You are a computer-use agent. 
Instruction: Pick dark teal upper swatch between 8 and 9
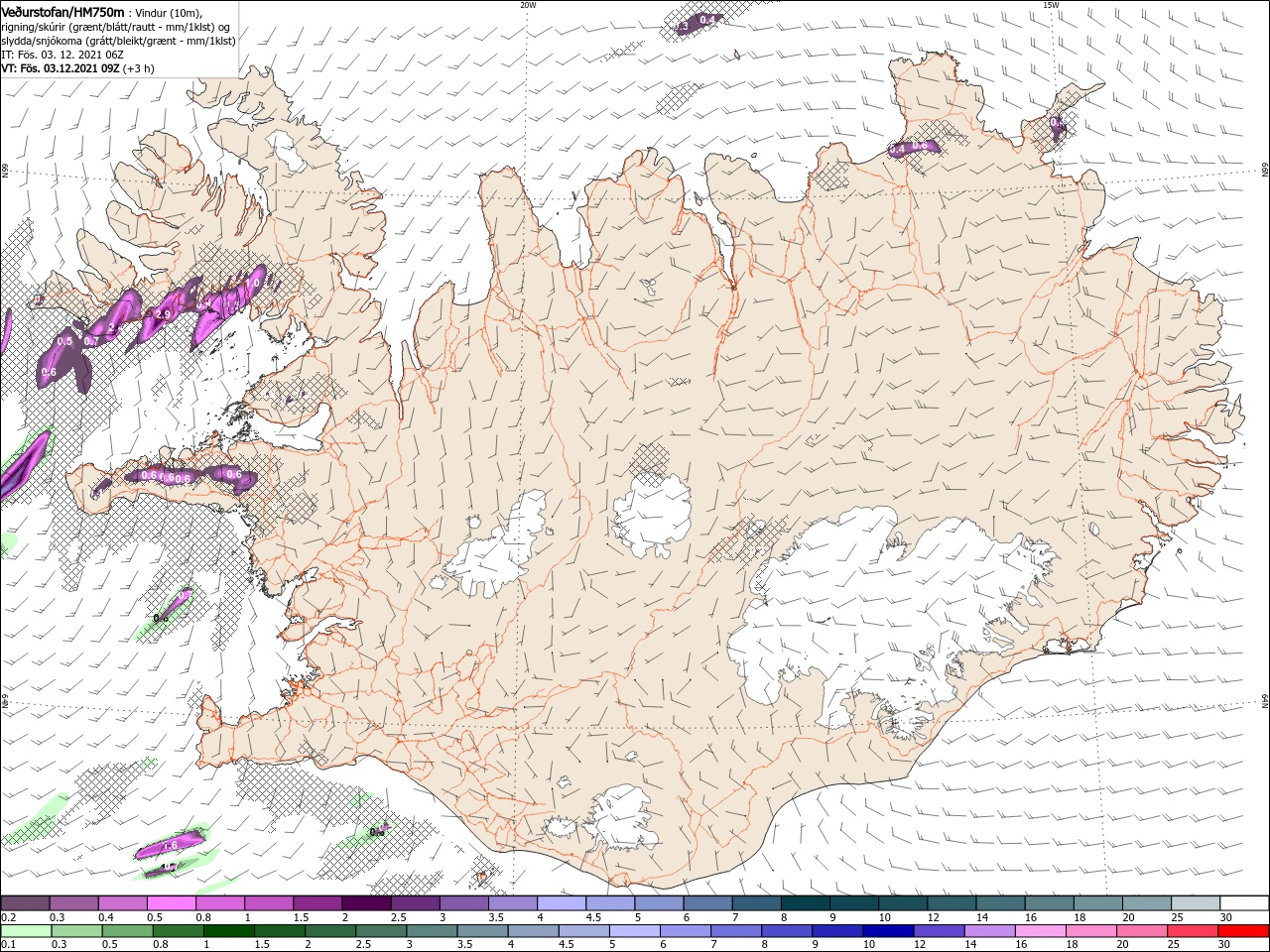(x=806, y=902)
